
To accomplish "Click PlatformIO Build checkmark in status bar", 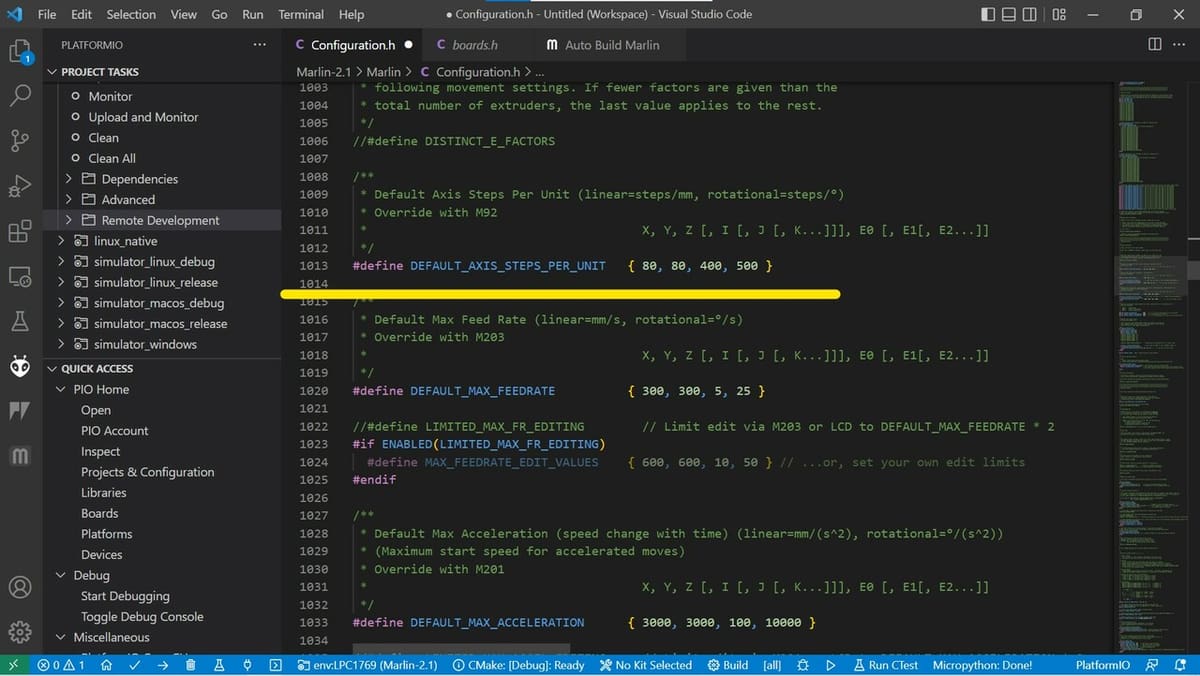I will click(134, 665).
